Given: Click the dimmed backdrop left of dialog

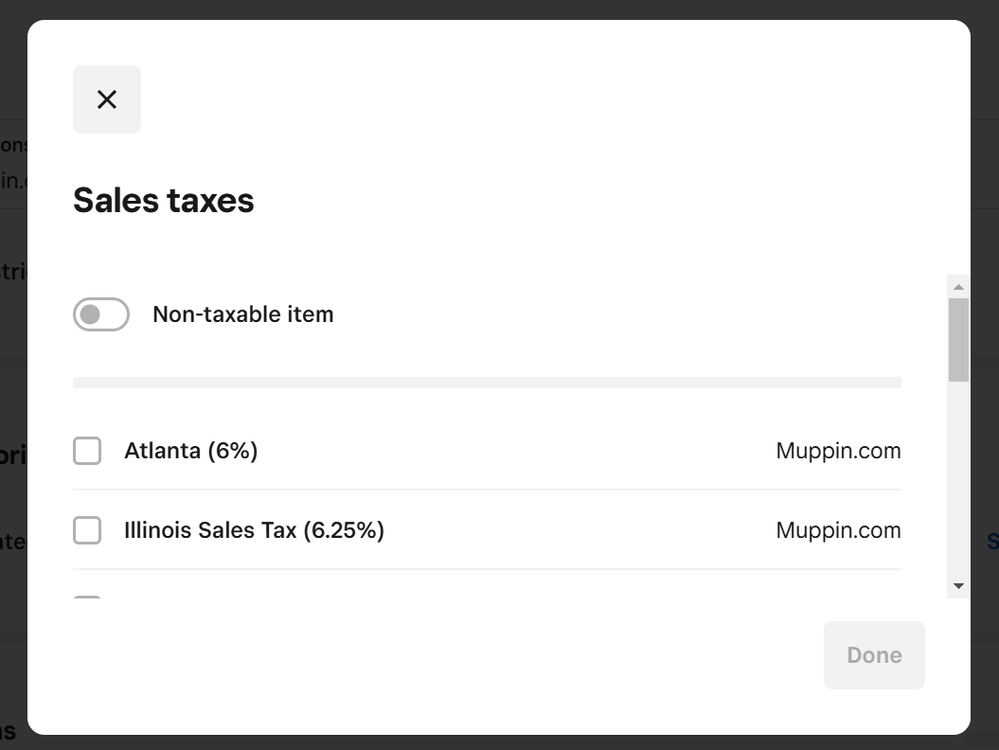Looking at the screenshot, I should pyautogui.click(x=12, y=400).
